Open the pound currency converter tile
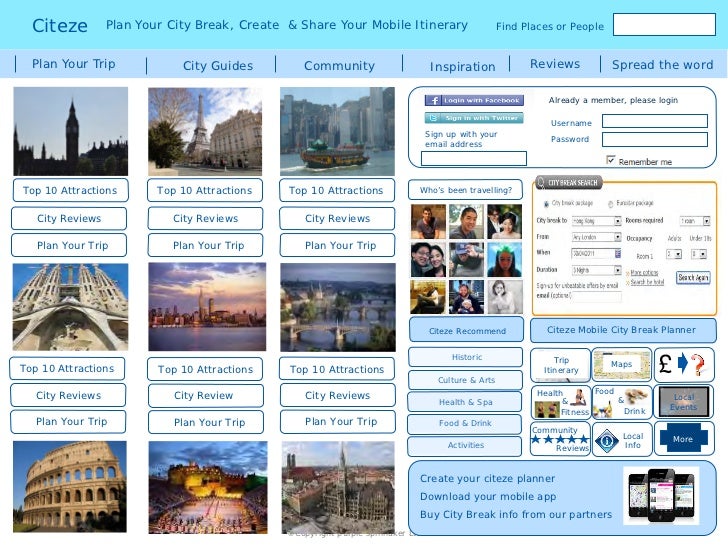The height and width of the screenshot is (546, 728). coord(683,364)
